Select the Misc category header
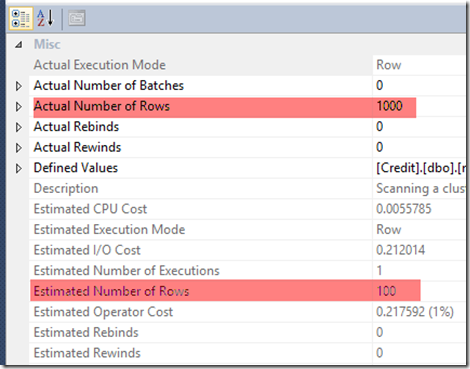The width and height of the screenshot is (470, 369). tap(47, 44)
